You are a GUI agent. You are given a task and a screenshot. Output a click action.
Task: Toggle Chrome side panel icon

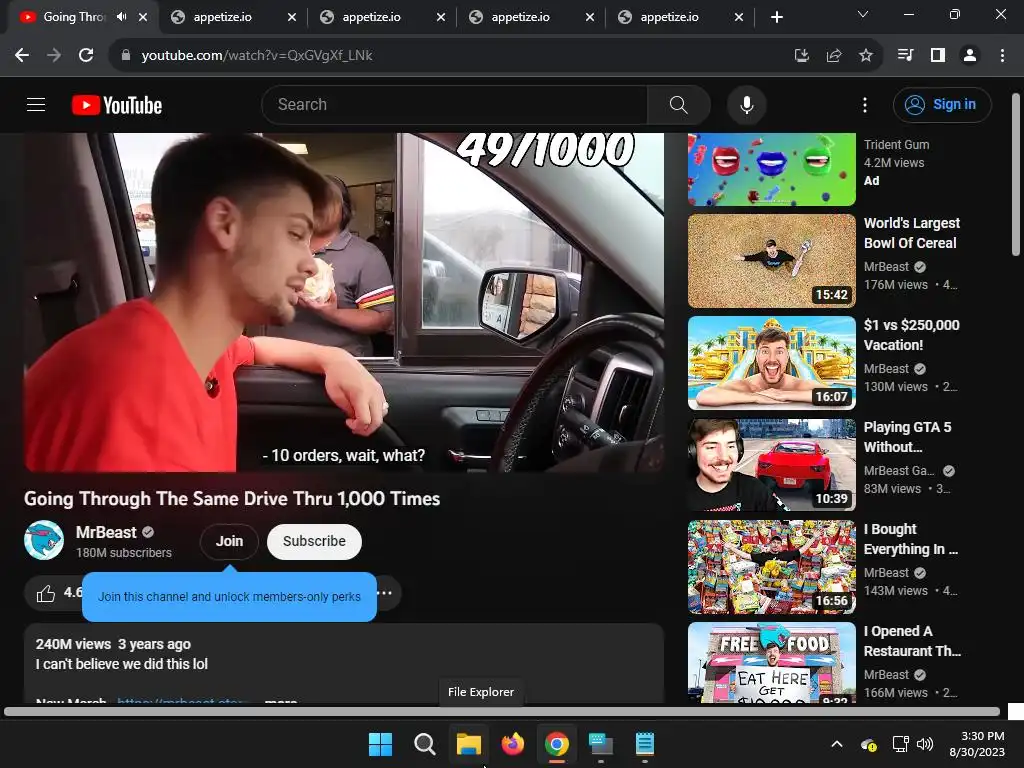point(938,56)
